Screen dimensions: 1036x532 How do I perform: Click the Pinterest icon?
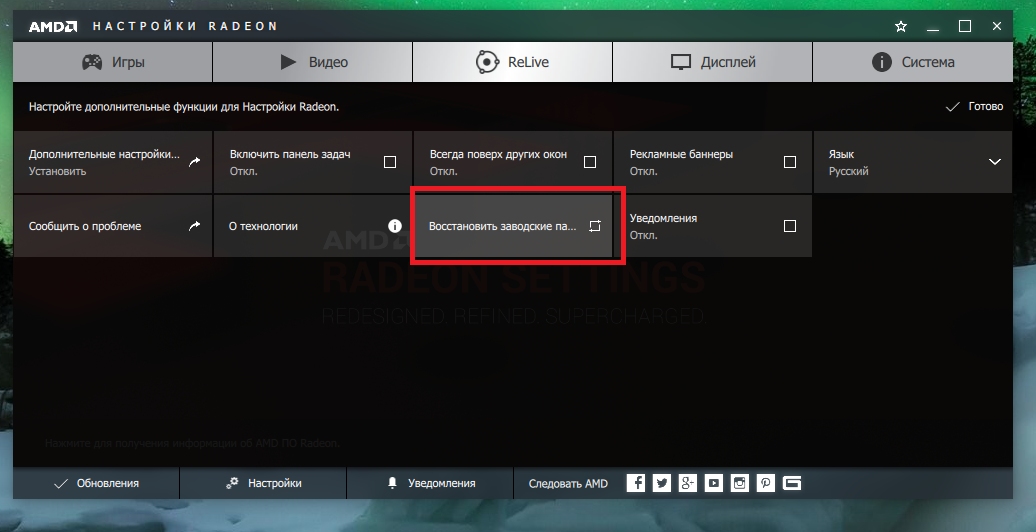click(x=765, y=483)
